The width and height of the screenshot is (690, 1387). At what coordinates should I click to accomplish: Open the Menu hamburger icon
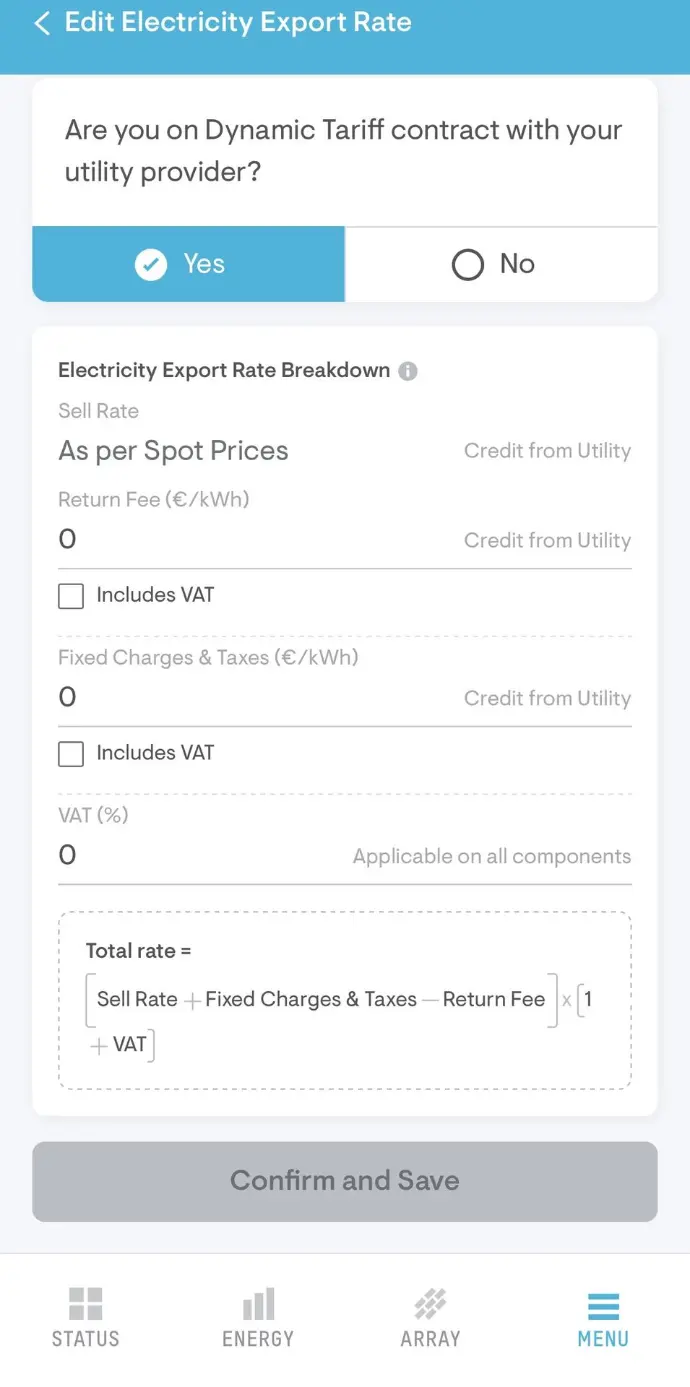tap(603, 1305)
